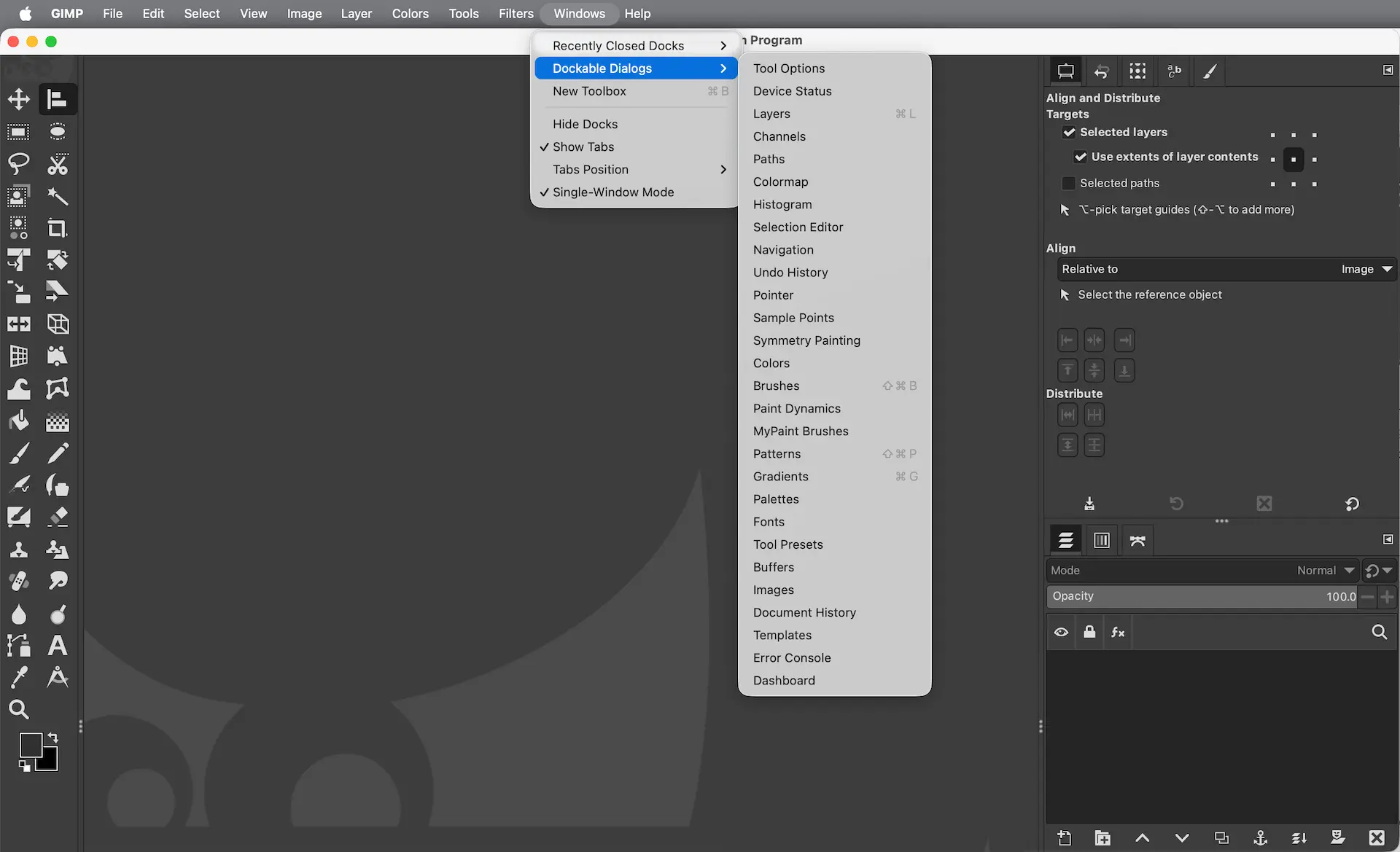The height and width of the screenshot is (852, 1400).
Task: Select the Rectangle Select tool
Action: click(19, 132)
